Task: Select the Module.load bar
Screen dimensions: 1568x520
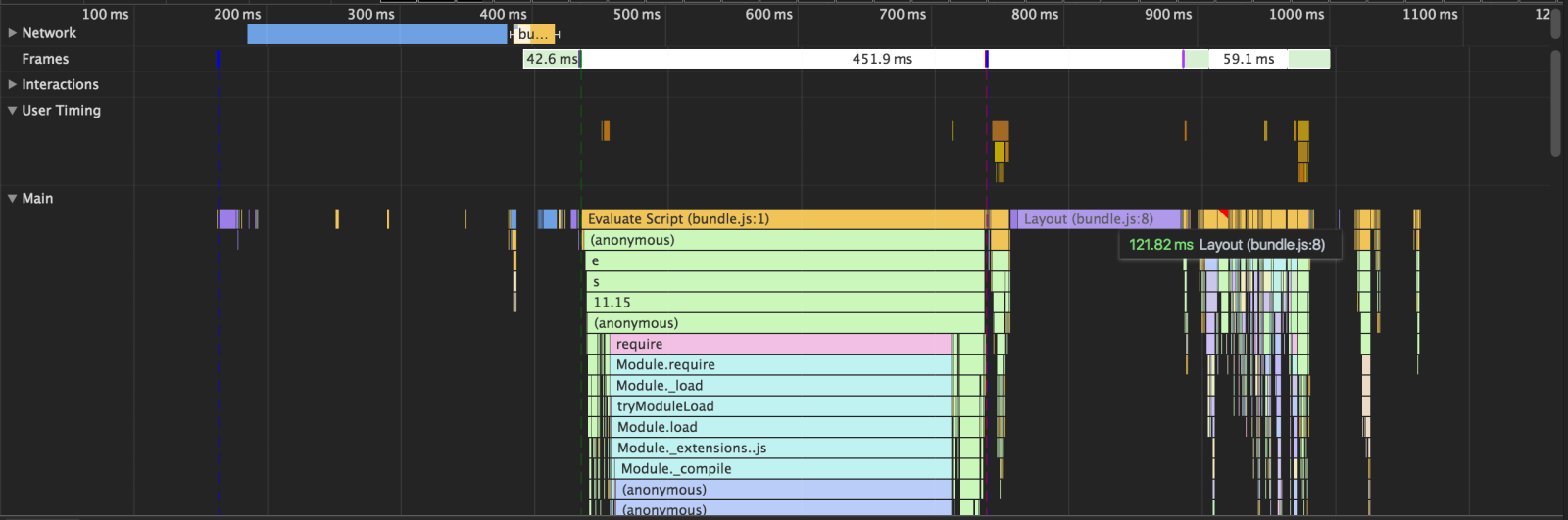Action: [781, 427]
